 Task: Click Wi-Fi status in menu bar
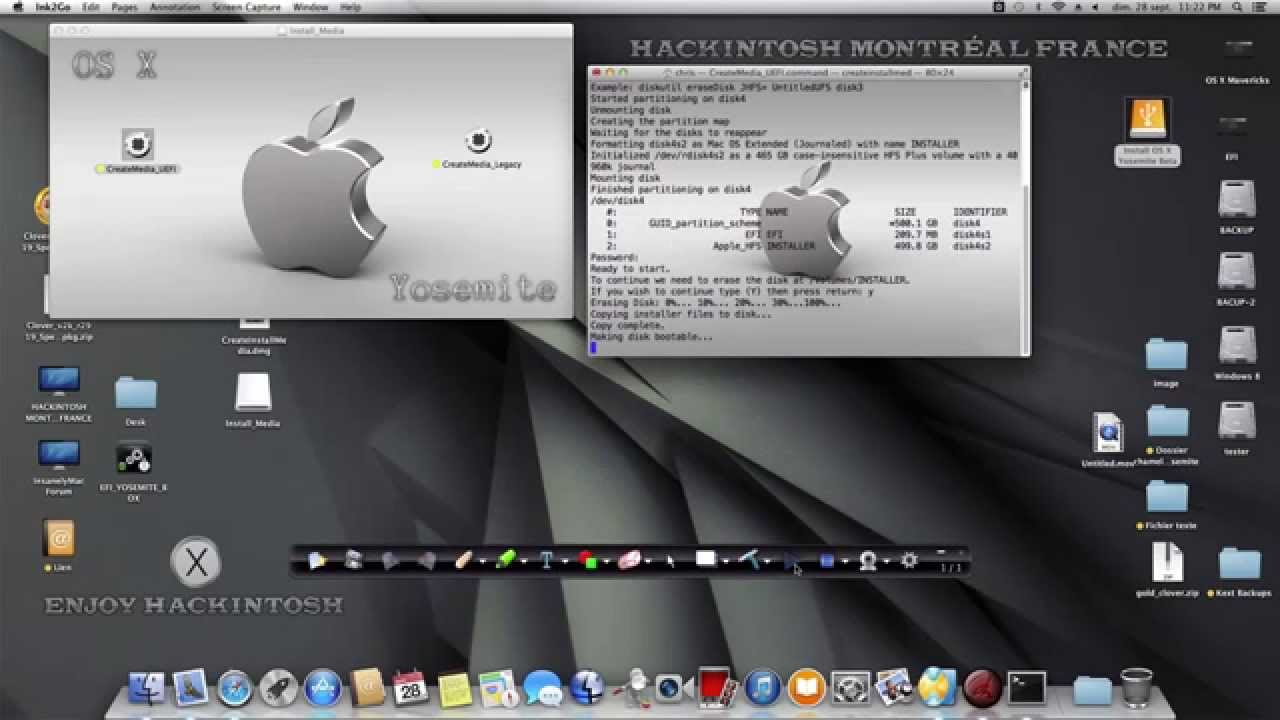click(1057, 7)
